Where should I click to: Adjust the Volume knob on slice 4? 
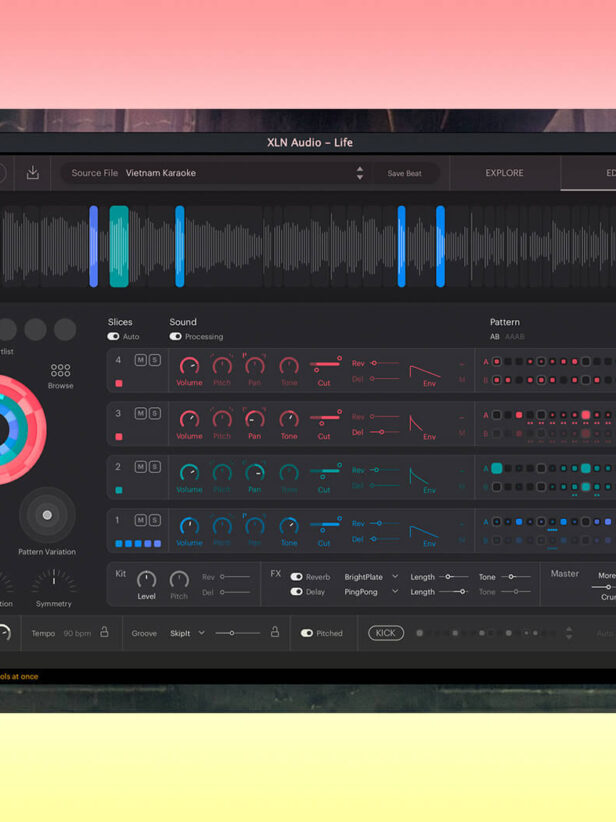(189, 365)
